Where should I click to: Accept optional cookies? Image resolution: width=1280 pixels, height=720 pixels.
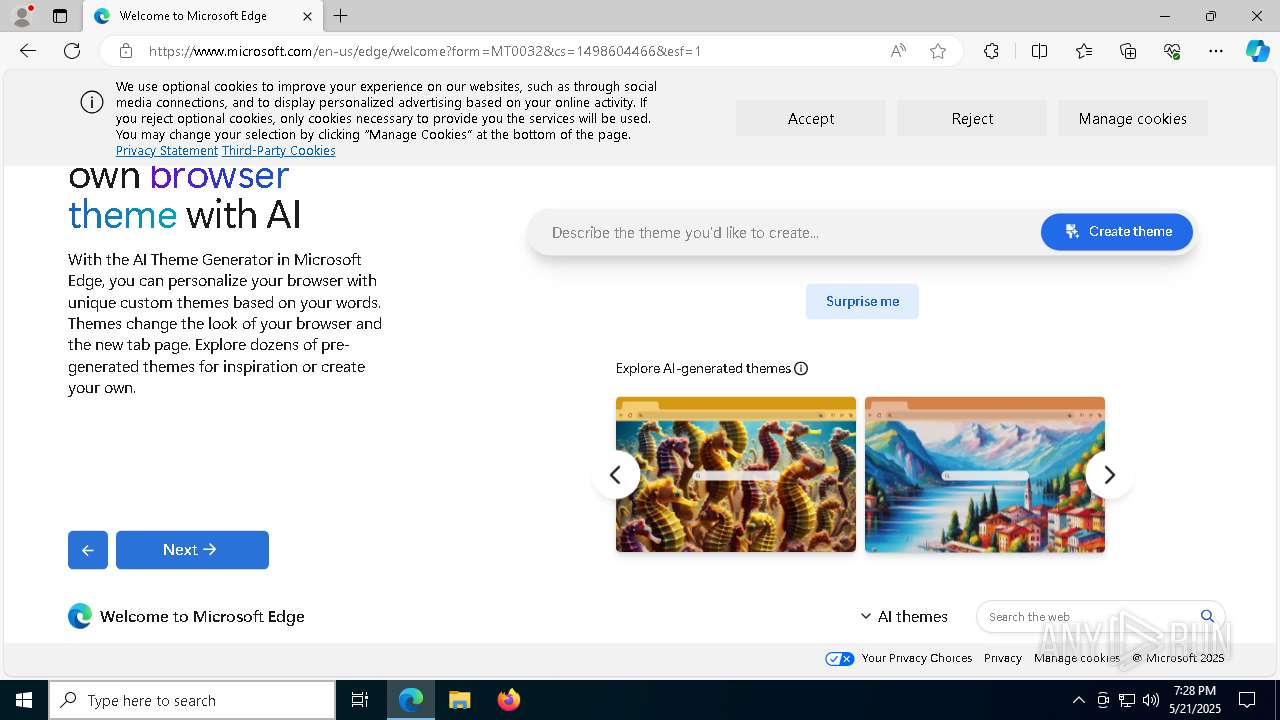click(811, 118)
